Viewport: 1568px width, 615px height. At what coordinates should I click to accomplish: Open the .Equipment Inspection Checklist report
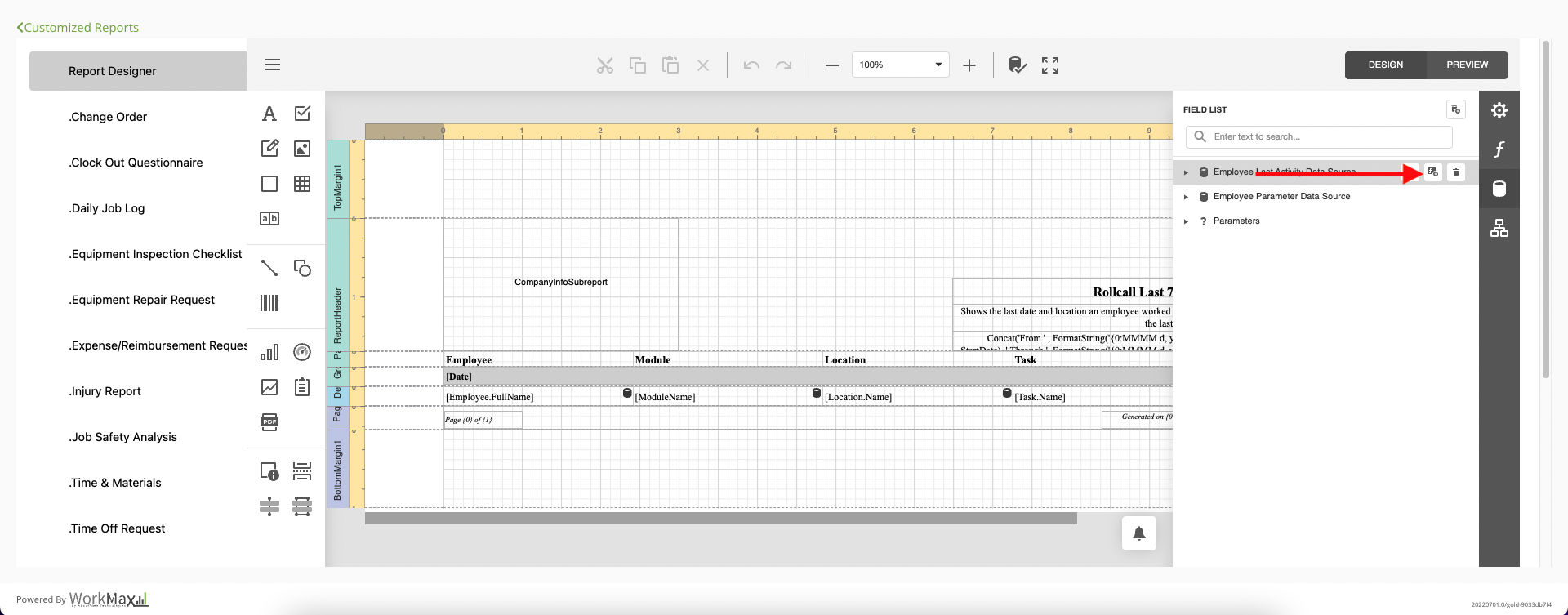pyautogui.click(x=155, y=254)
